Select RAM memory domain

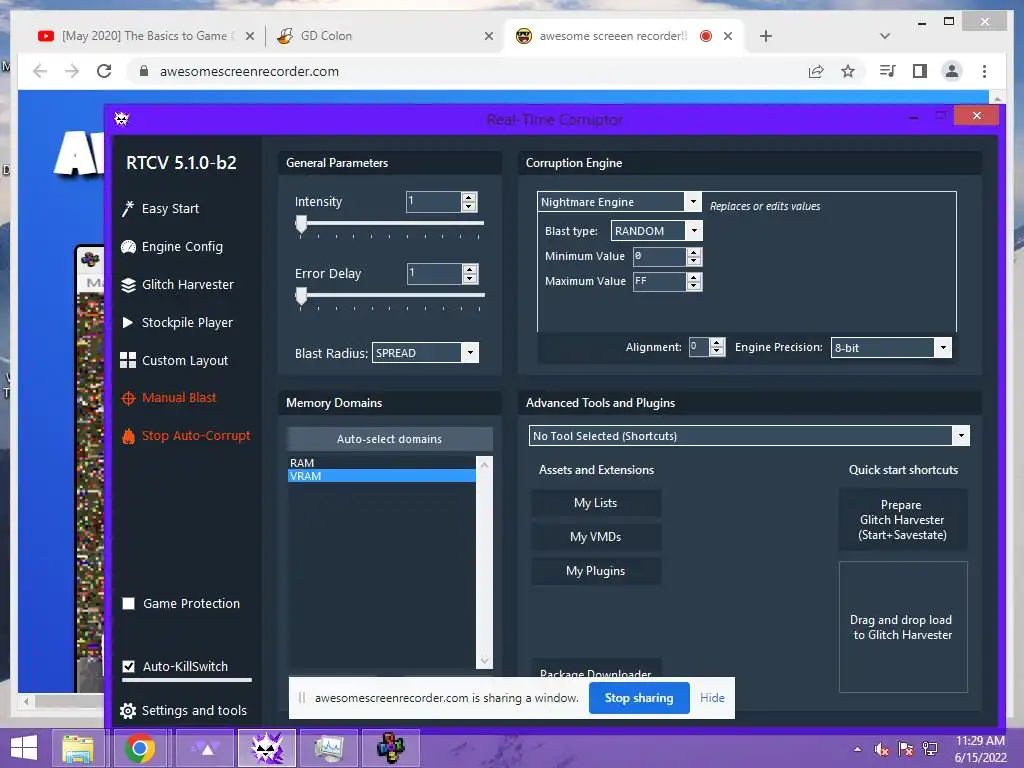(x=381, y=462)
